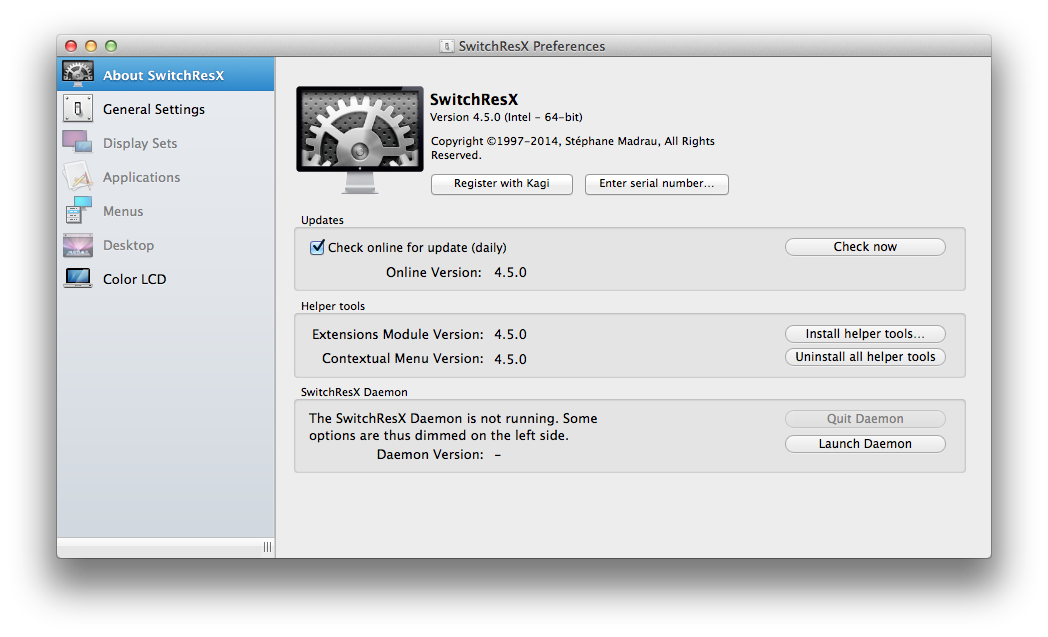Click Uninstall all helper tools

click(x=865, y=357)
